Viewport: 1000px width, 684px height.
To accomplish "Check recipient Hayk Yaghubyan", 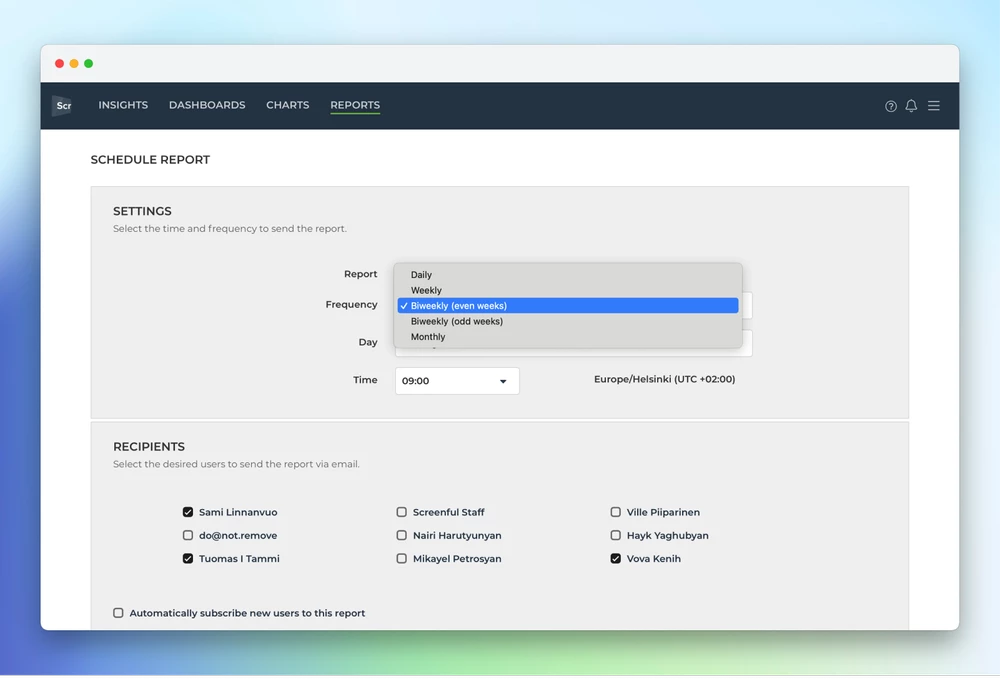I will pyautogui.click(x=615, y=535).
